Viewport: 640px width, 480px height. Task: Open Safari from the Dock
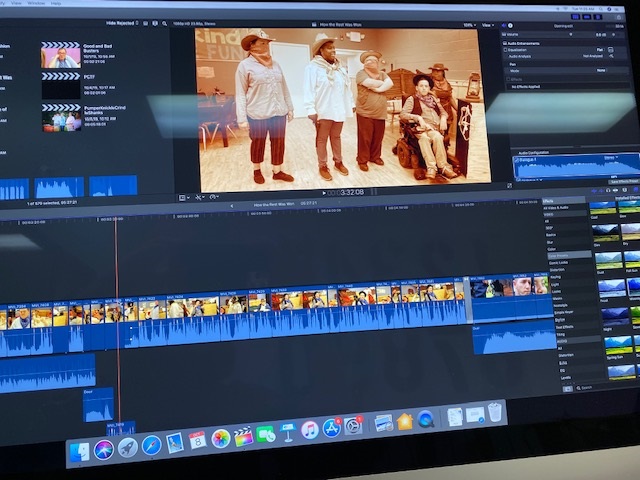151,445
